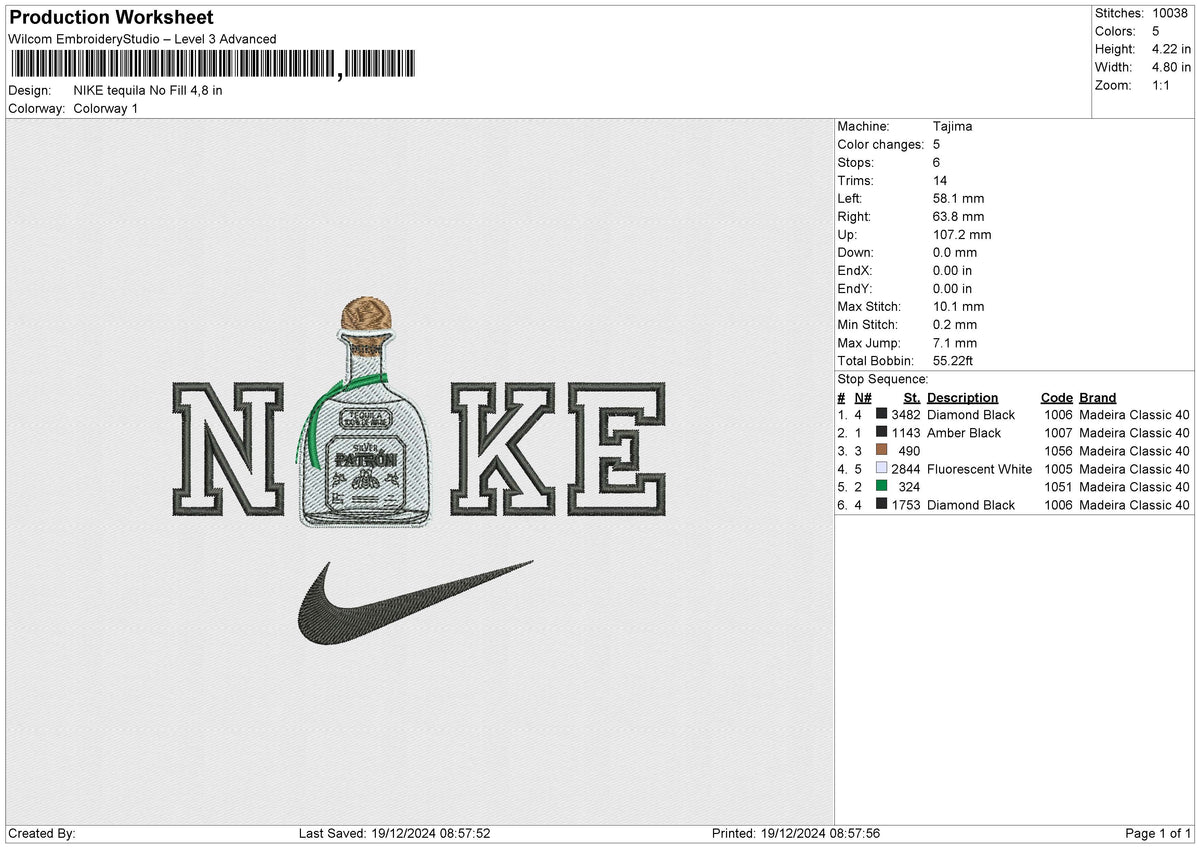
Task: Click "Madeira Classic 40" in the Amber Black row
Action: (x=1134, y=432)
